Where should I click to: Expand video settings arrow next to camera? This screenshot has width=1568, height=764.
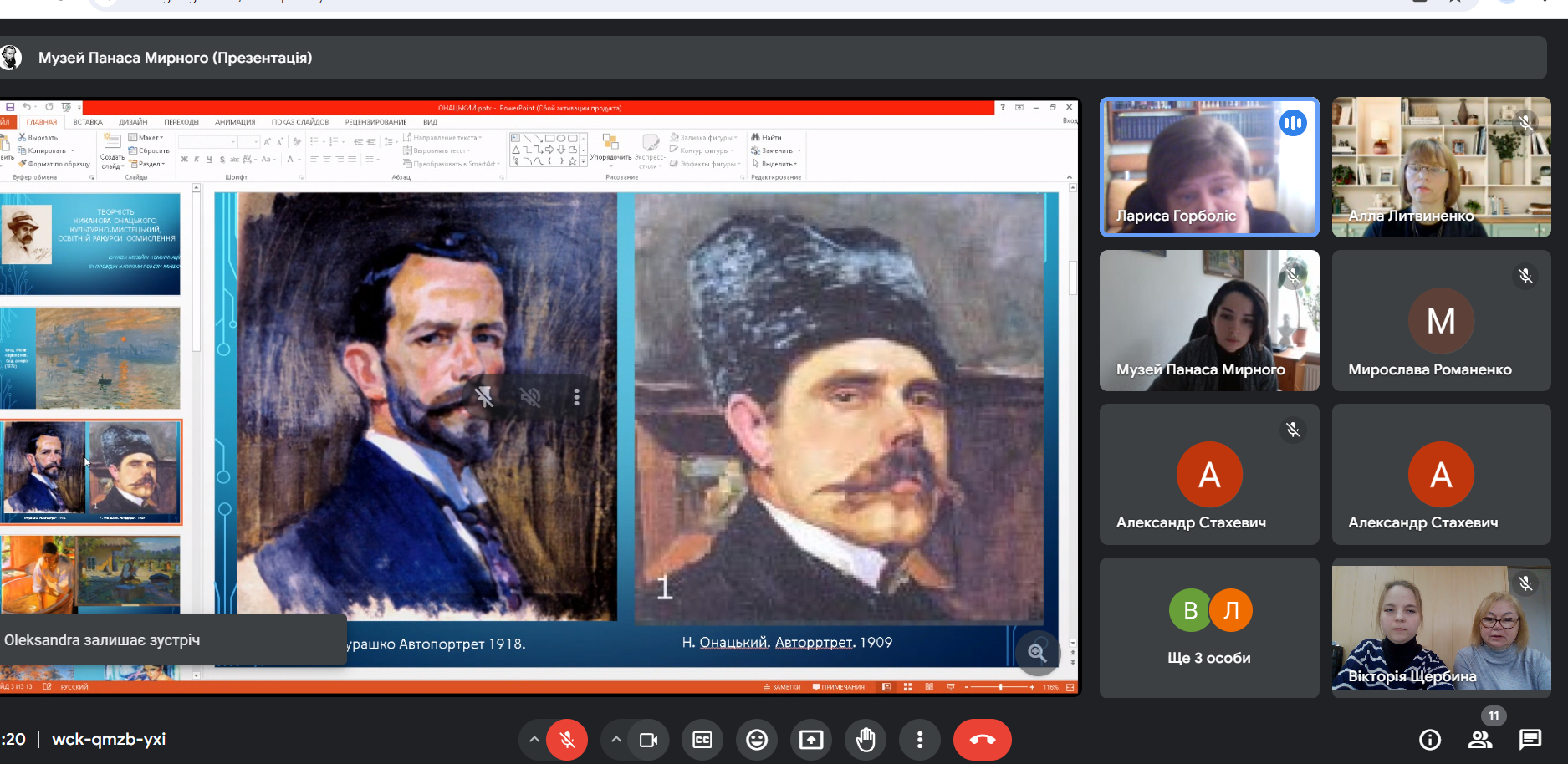(x=615, y=740)
